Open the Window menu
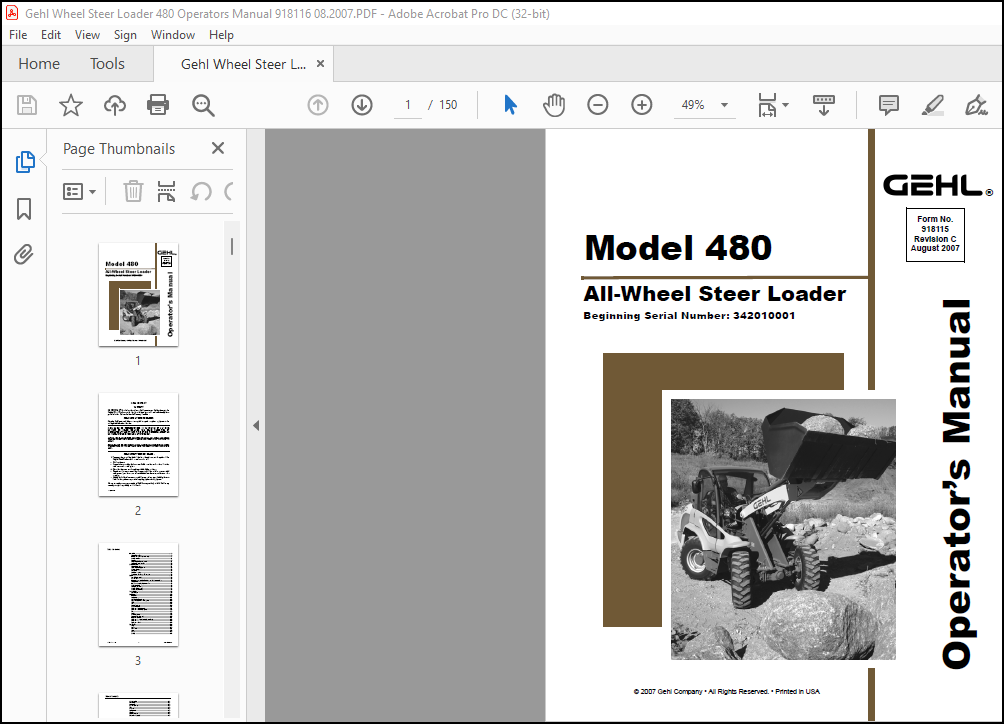Image resolution: width=1004 pixels, height=724 pixels. click(173, 35)
